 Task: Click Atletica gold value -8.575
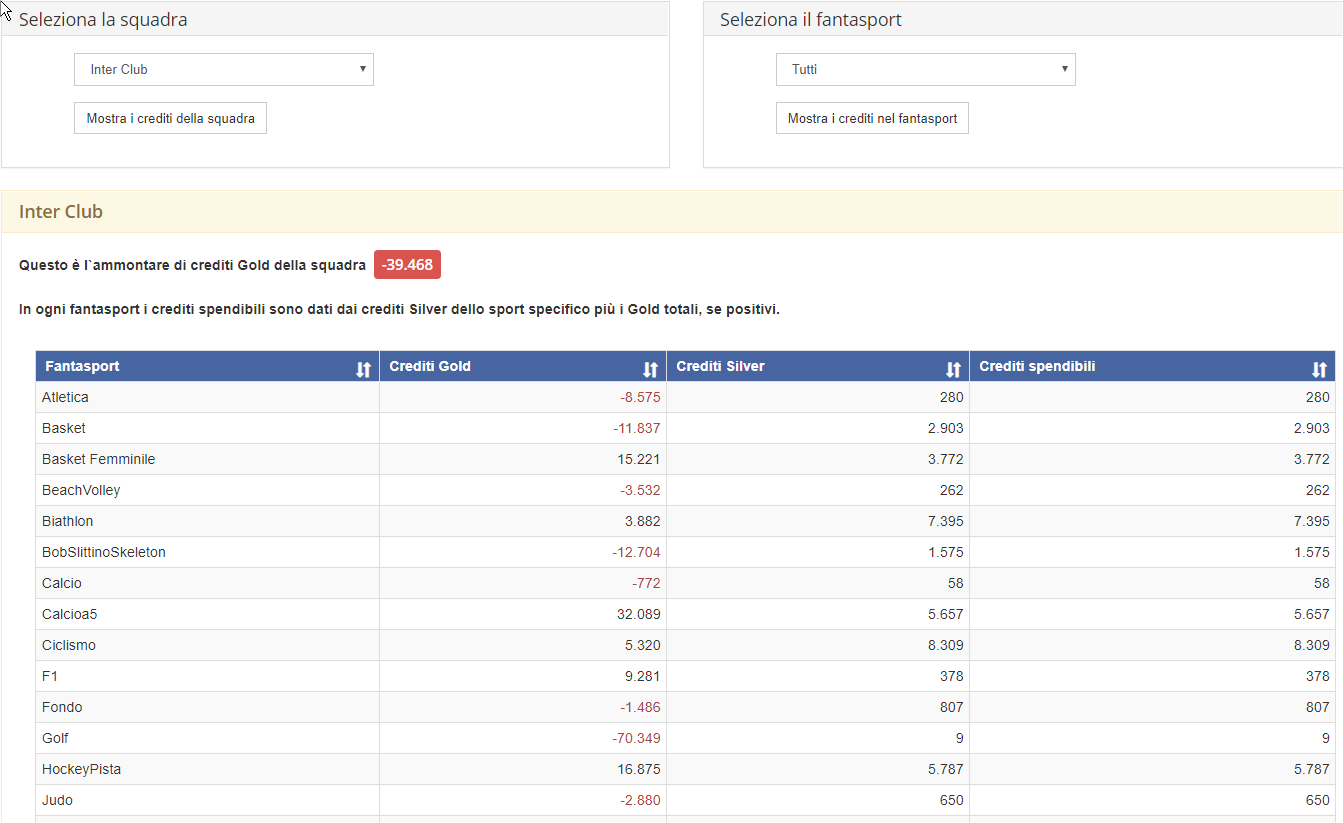point(640,397)
